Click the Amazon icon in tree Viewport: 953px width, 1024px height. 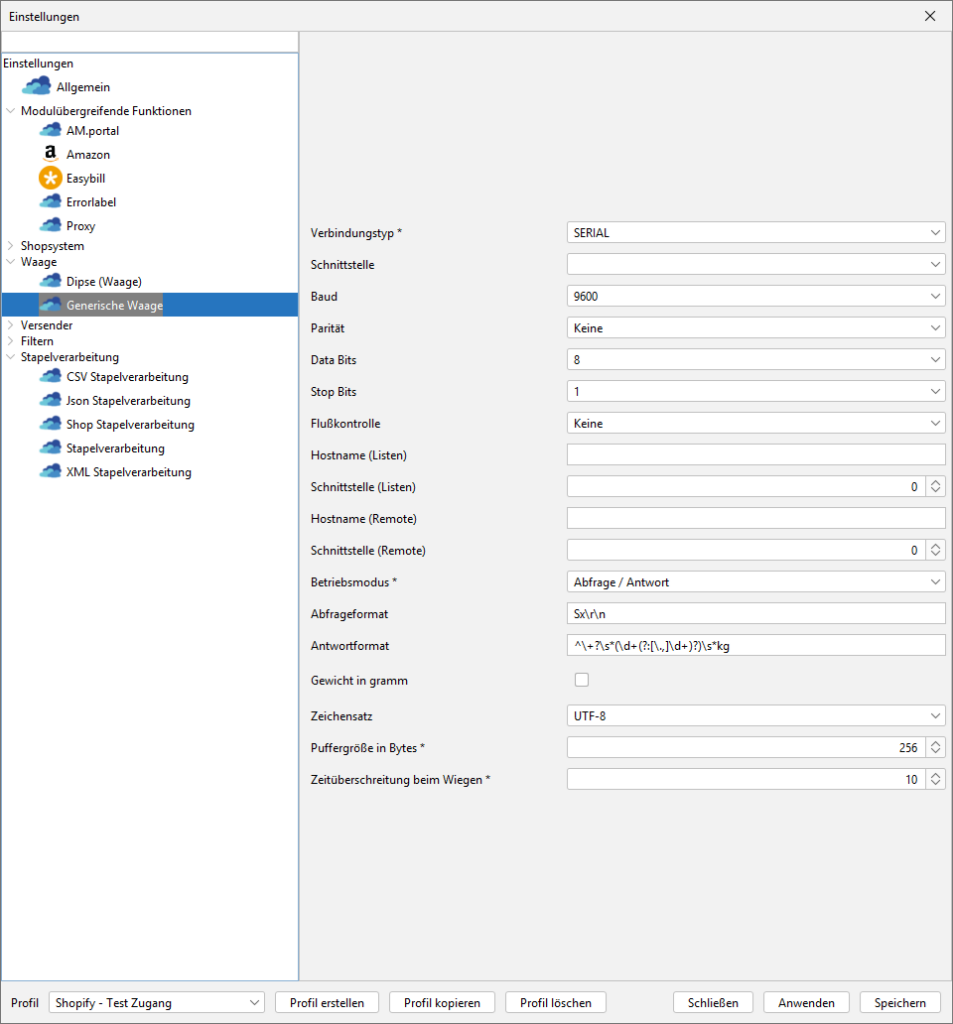pyautogui.click(x=50, y=155)
